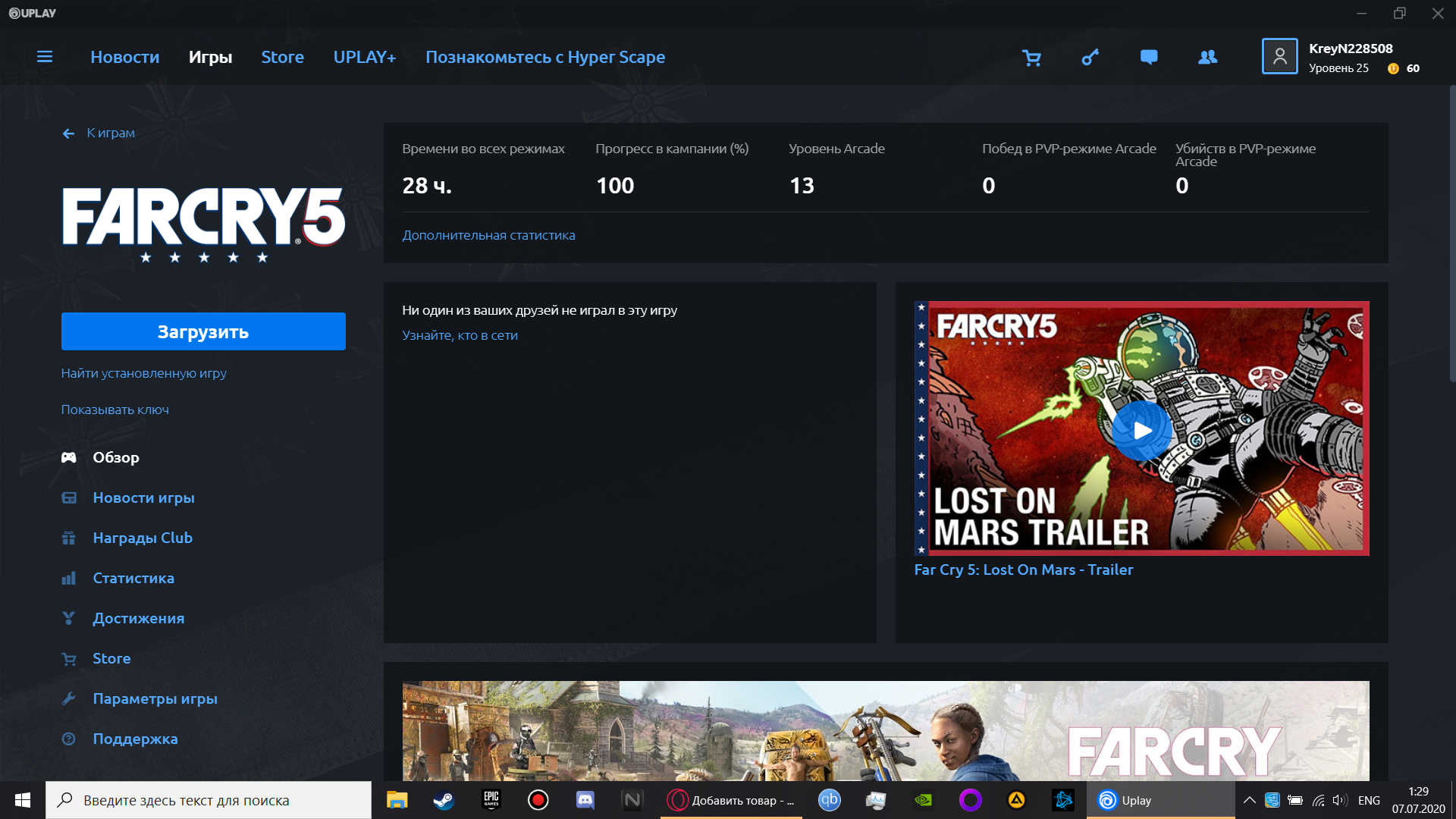Click the bar chart icon beside Статистика

point(68,578)
